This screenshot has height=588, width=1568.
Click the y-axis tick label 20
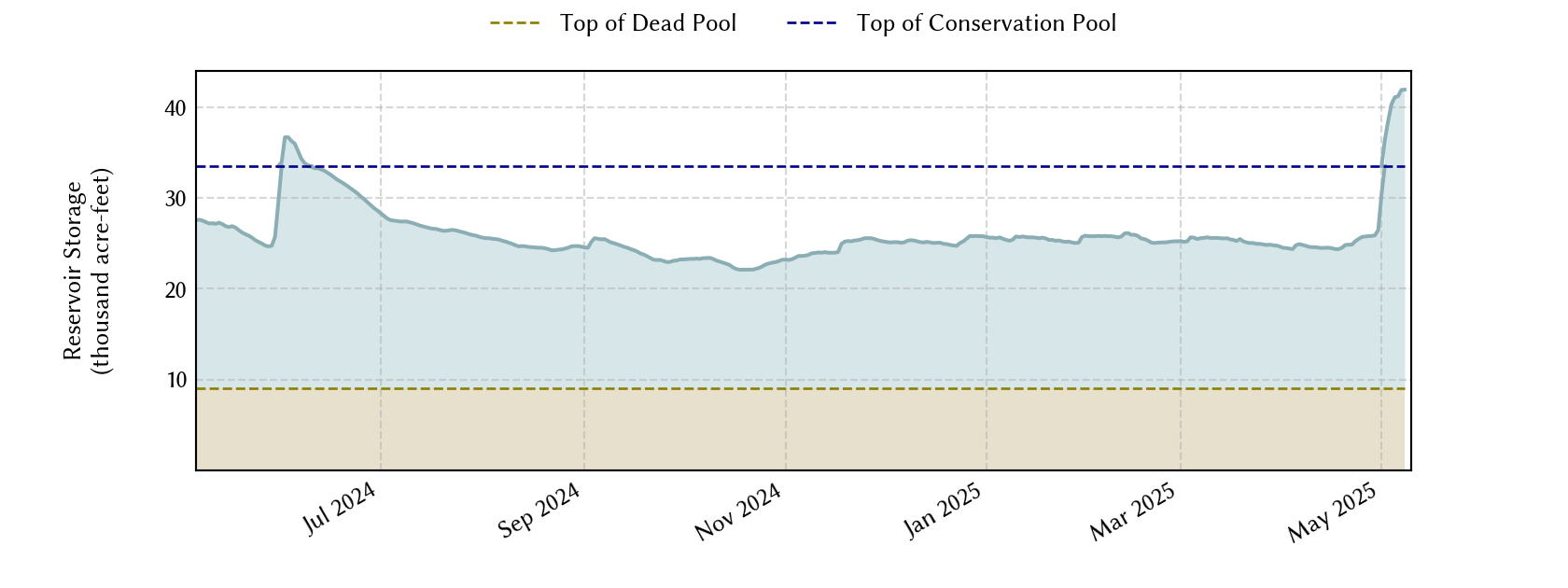pyautogui.click(x=175, y=289)
